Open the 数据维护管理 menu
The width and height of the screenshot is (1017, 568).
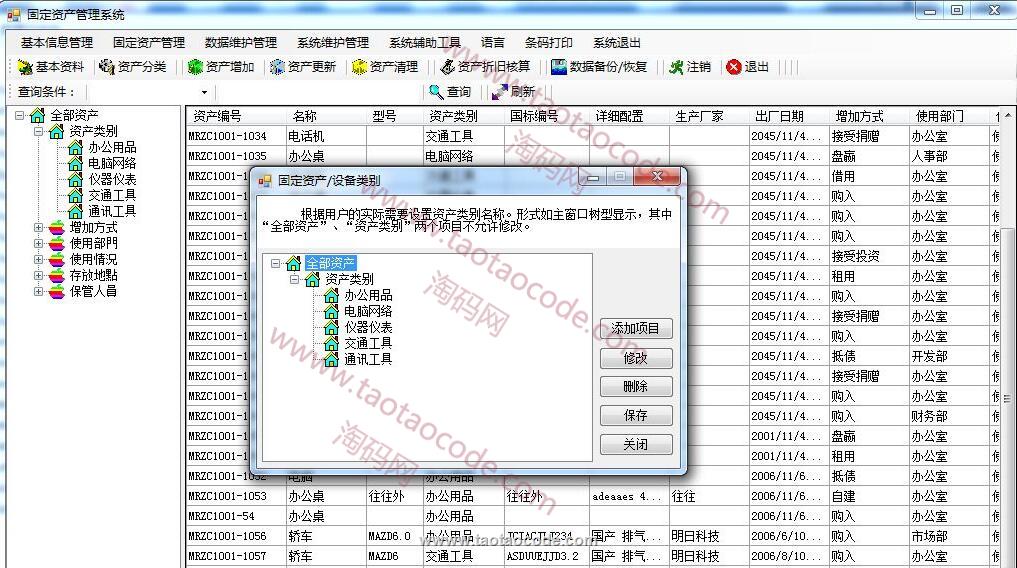[x=240, y=43]
